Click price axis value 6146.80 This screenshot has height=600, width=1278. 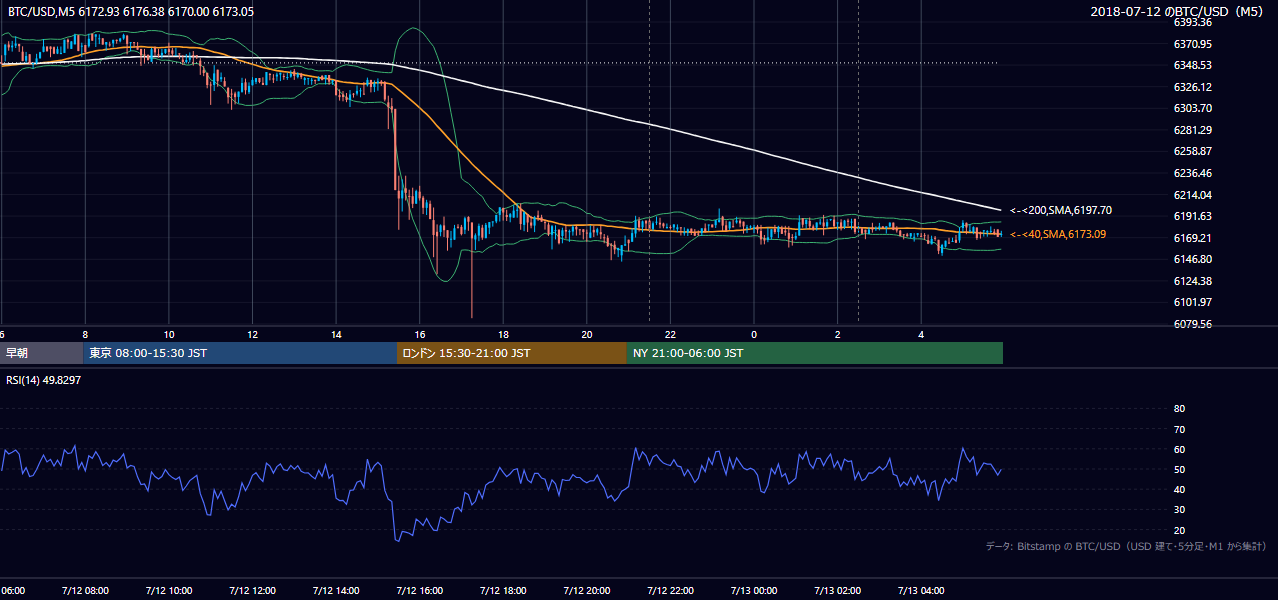coord(1192,259)
